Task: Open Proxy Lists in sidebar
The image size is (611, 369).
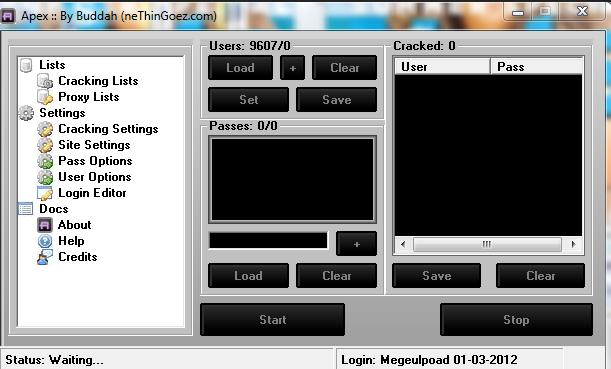Action: coord(88,97)
